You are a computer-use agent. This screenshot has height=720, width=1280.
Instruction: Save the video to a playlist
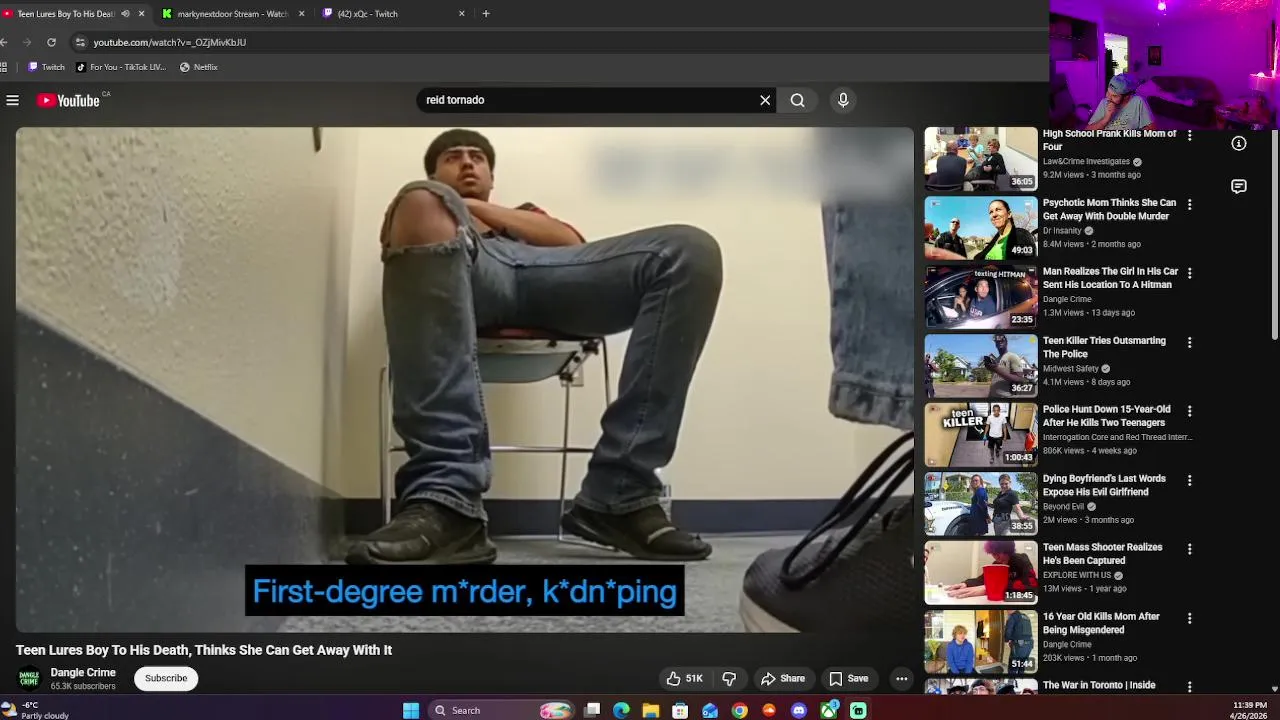848,678
